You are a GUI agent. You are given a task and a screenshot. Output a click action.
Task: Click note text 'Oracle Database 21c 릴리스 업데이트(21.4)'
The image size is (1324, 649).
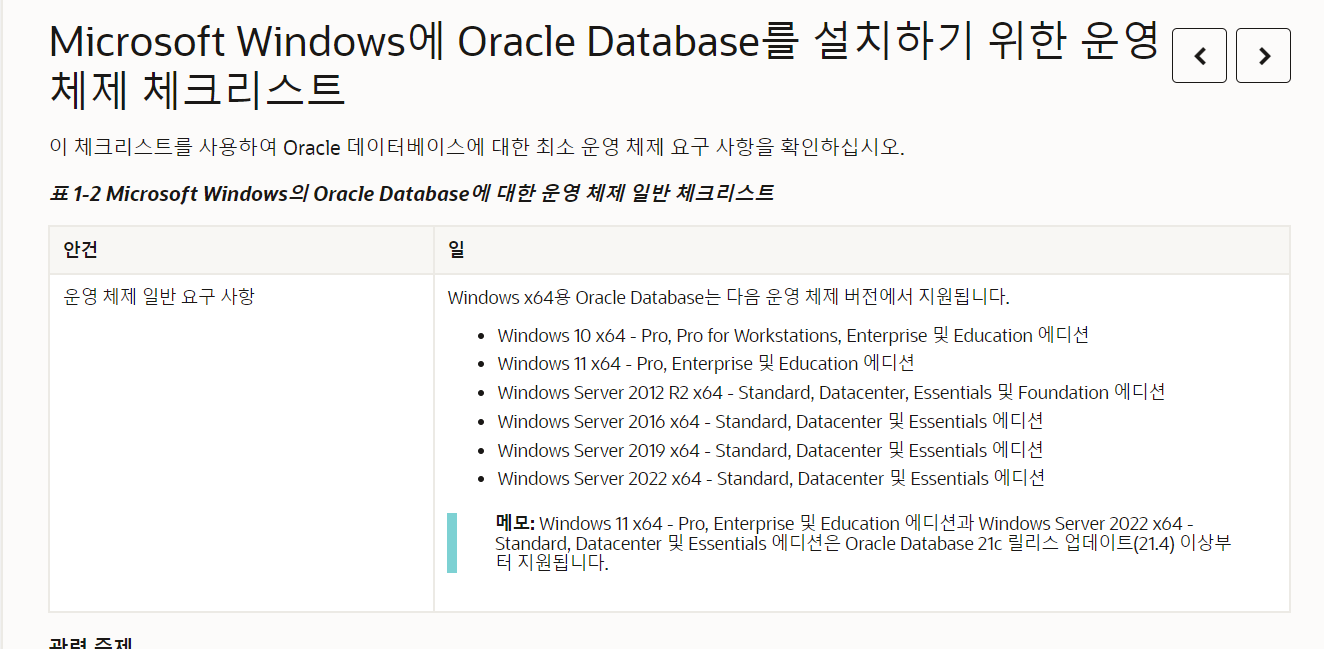(x=1010, y=543)
